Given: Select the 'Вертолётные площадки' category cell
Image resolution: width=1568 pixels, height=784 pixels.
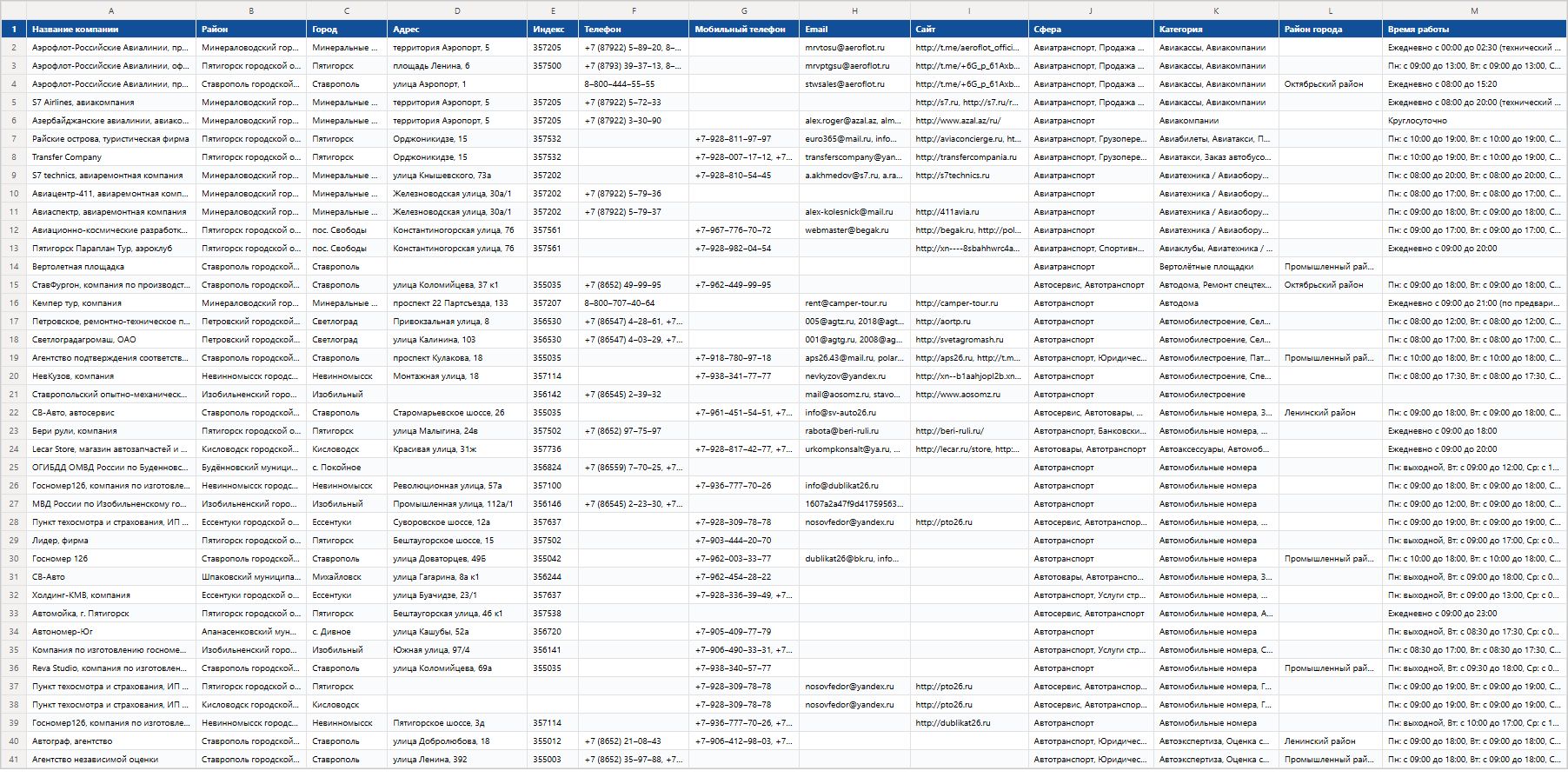Looking at the screenshot, I should tap(1216, 267).
